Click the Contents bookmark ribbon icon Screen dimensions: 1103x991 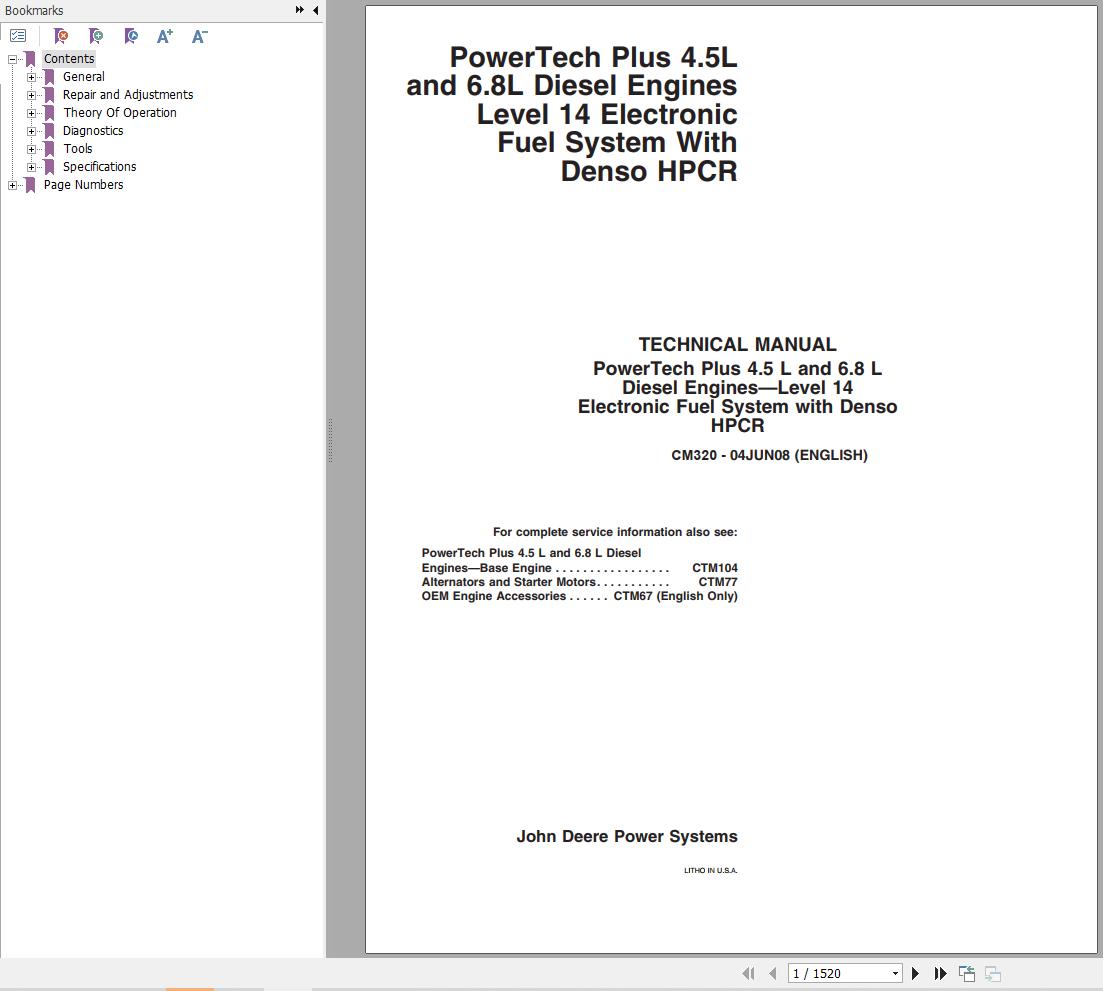tap(30, 58)
